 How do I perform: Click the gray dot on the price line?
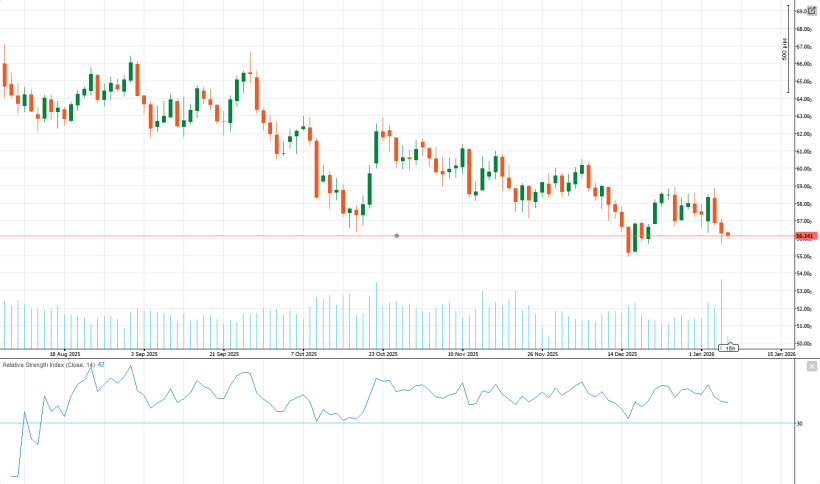[397, 236]
